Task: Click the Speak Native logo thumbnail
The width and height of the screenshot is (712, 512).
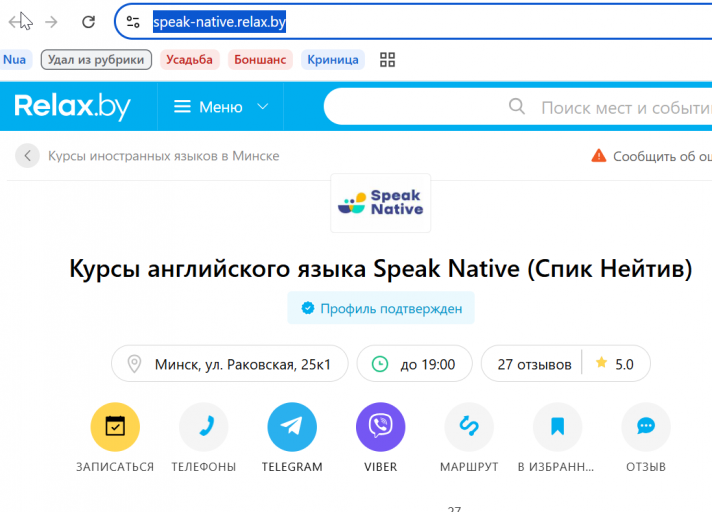Action: pyautogui.click(x=381, y=203)
